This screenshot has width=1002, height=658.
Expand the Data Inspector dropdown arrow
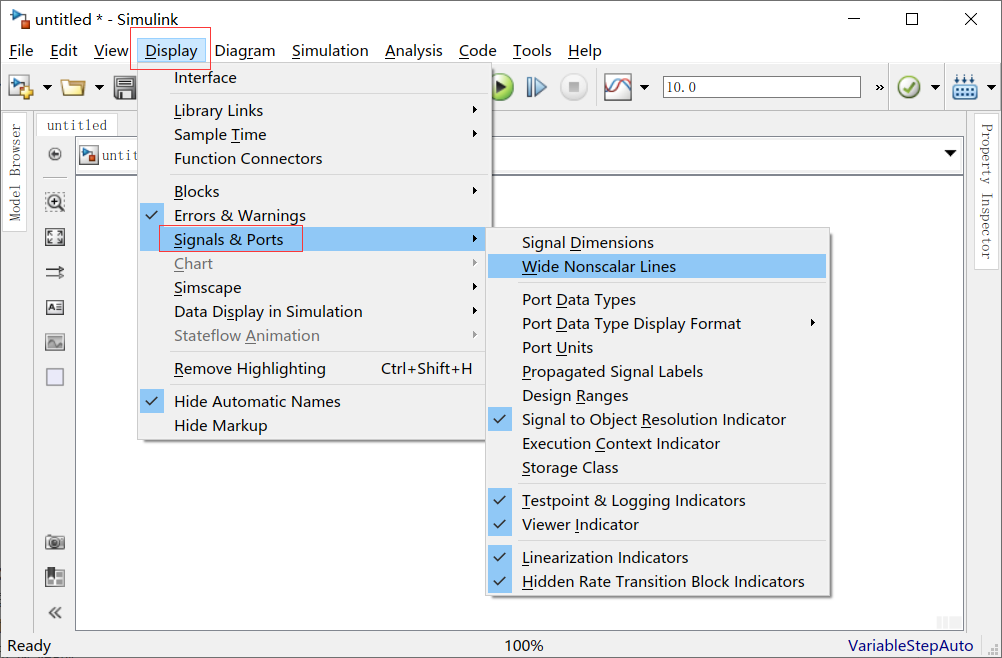point(644,87)
